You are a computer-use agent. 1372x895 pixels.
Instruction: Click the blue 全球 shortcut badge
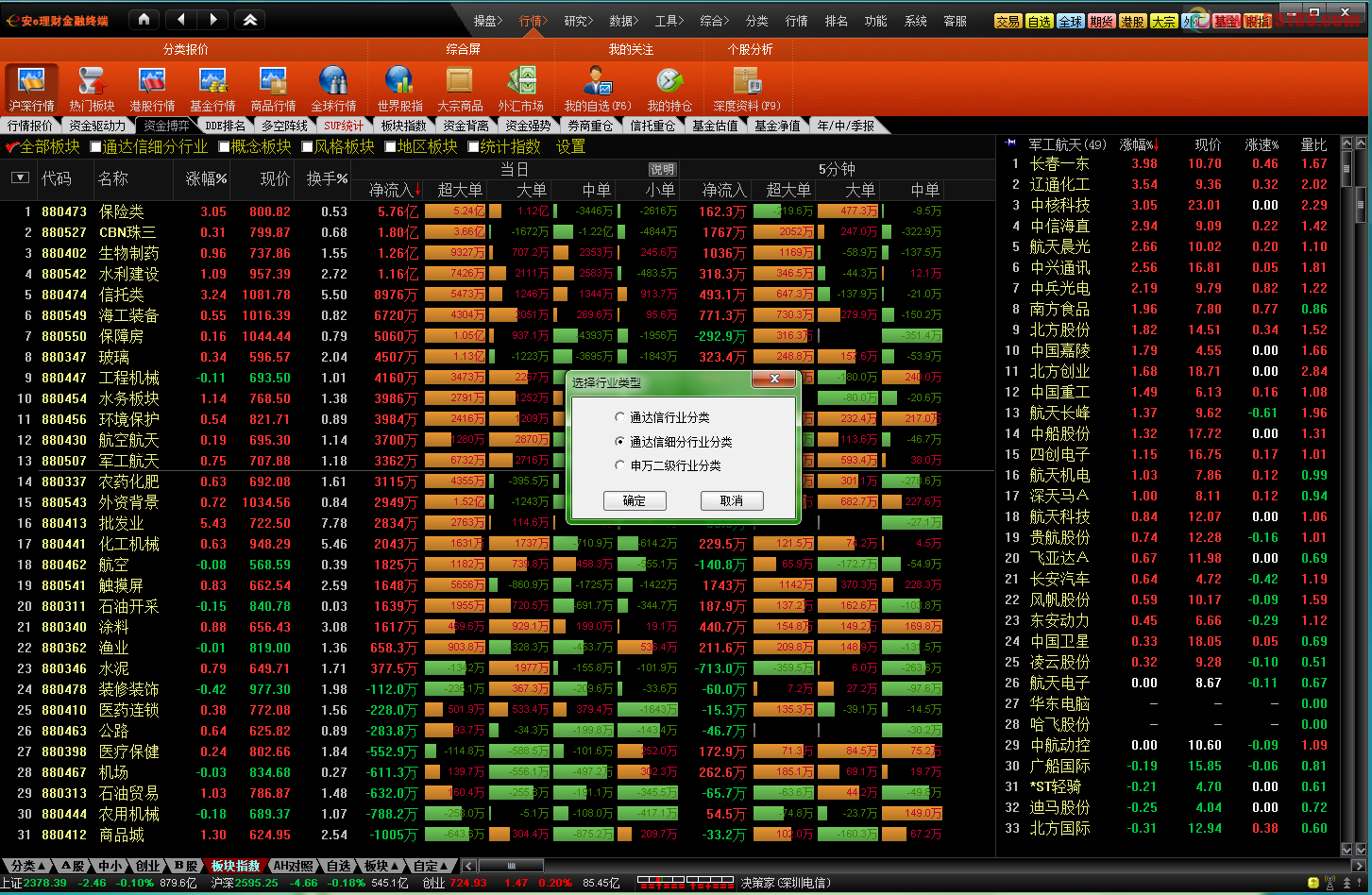pos(1070,21)
